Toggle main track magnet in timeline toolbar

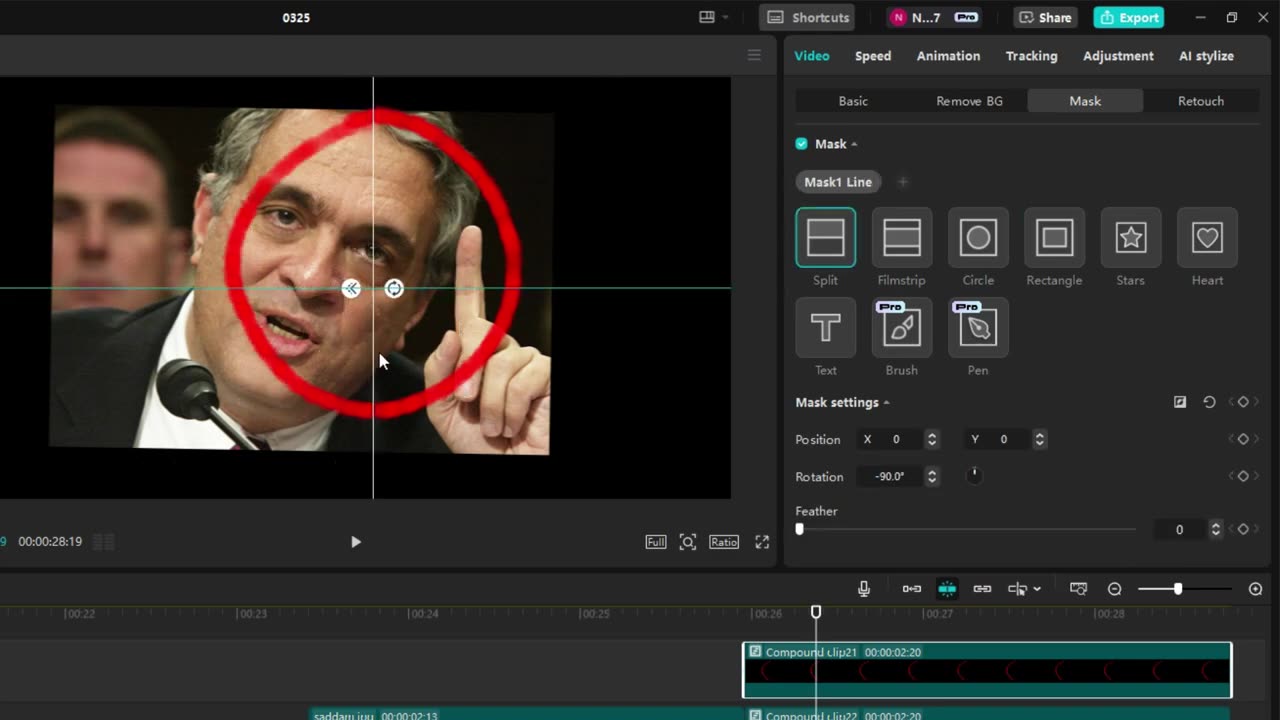912,589
